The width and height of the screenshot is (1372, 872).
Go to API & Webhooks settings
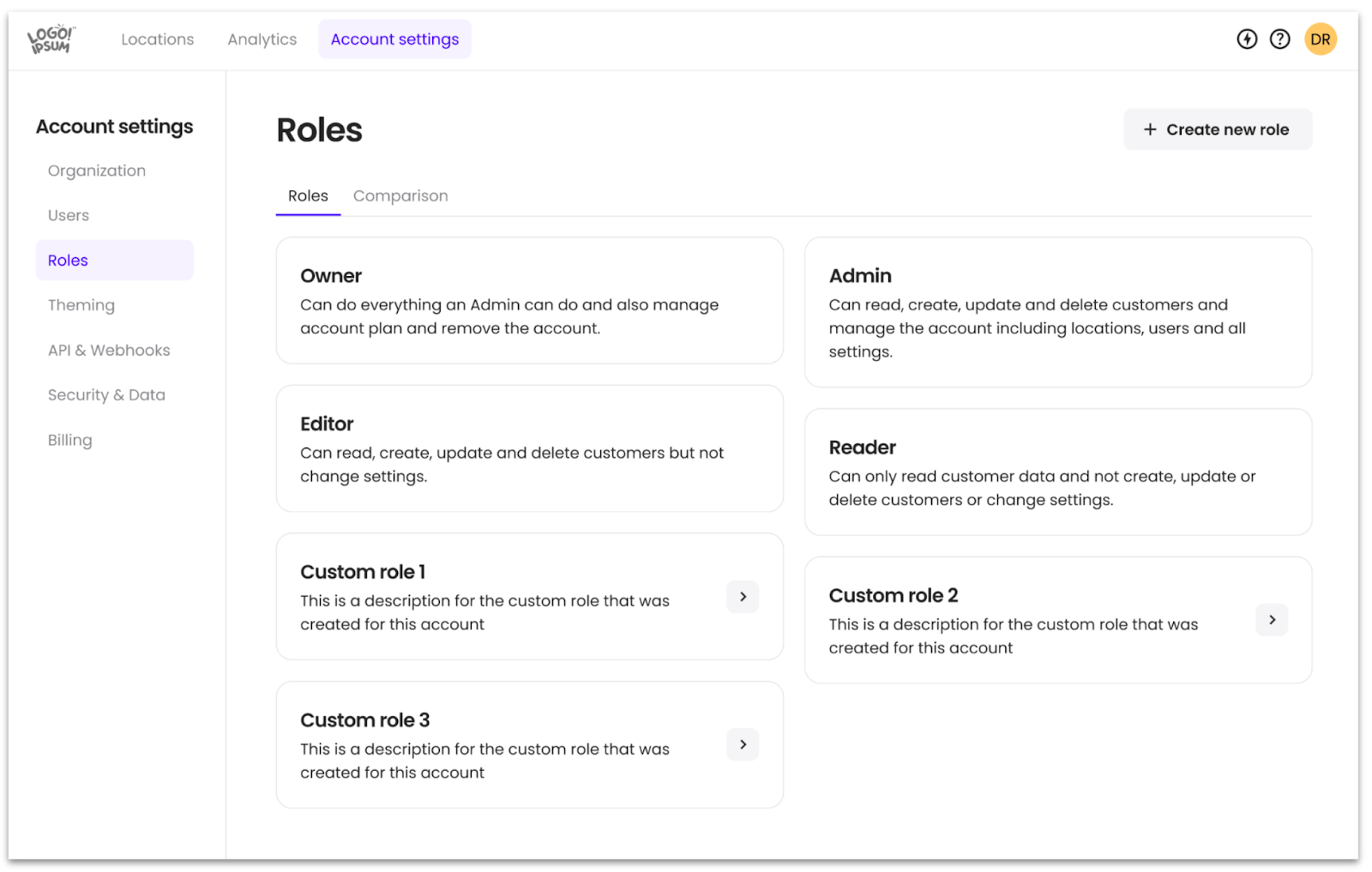point(109,350)
